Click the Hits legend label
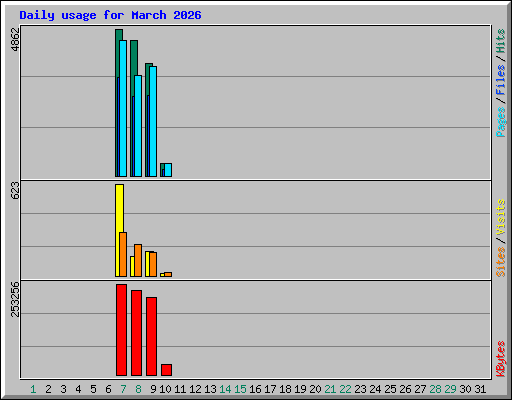512x400 pixels. (x=501, y=41)
